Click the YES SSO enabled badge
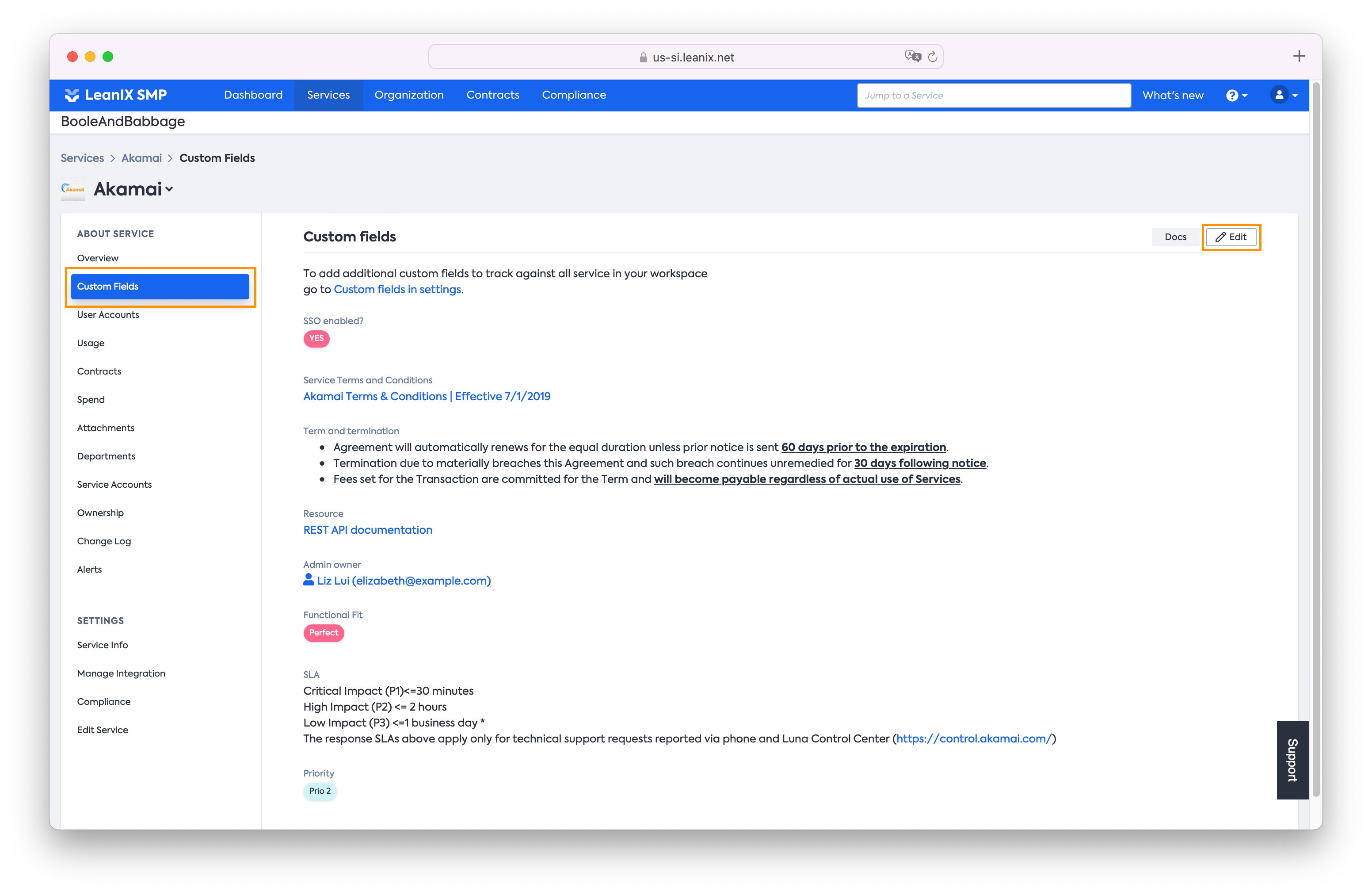Image resolution: width=1372 pixels, height=895 pixels. point(316,339)
